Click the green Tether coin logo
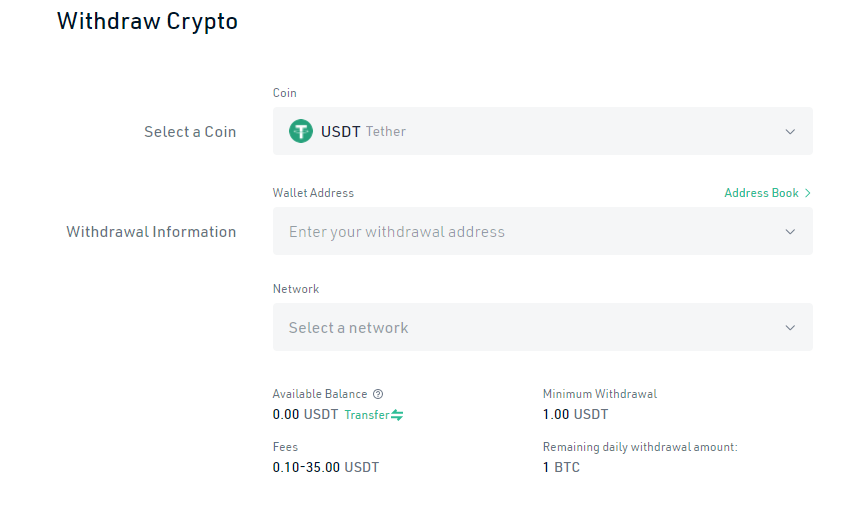This screenshot has width=841, height=526. coord(301,131)
